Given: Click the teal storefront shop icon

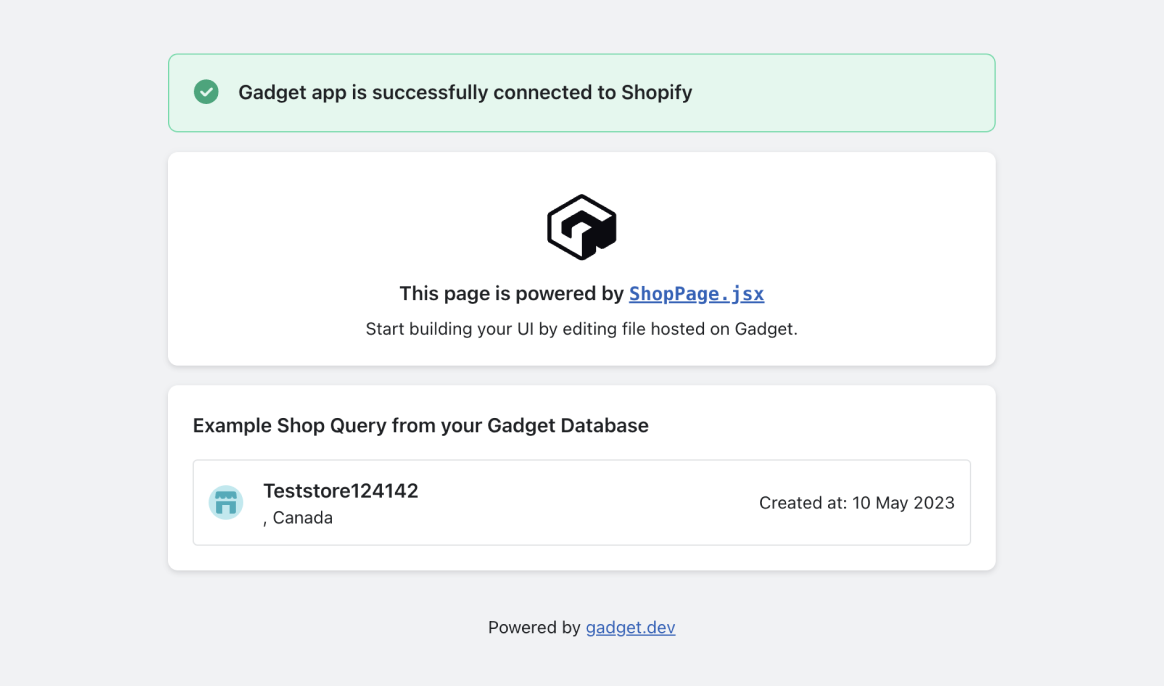Looking at the screenshot, I should [x=226, y=503].
